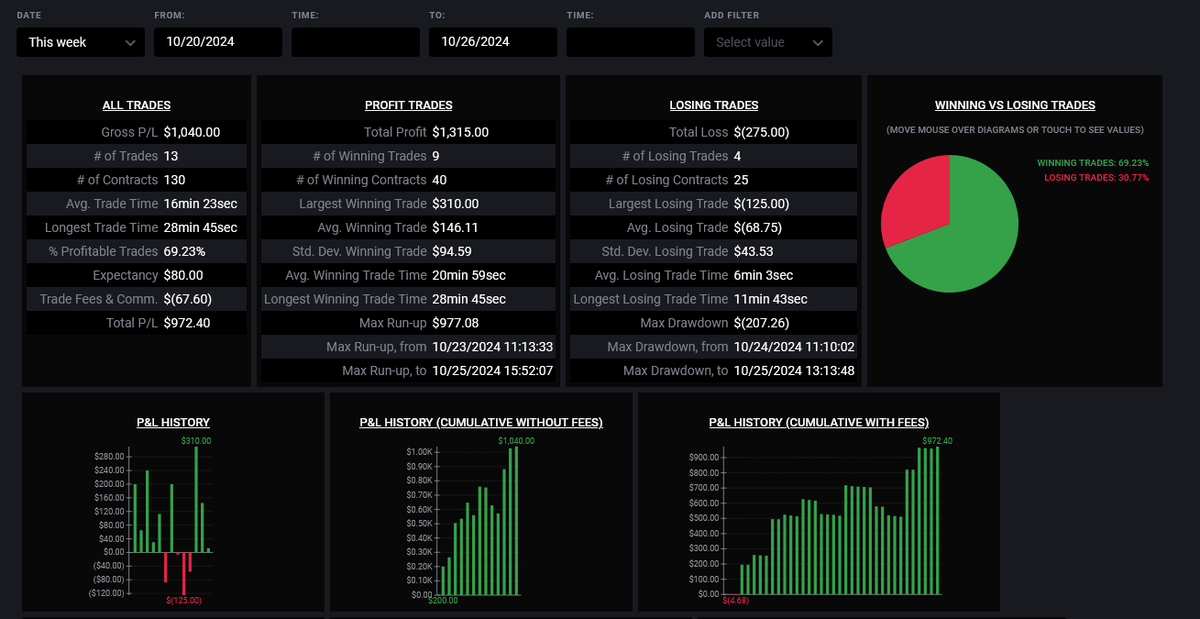
Task: Select Max Run-up to date 10/25/2024 15:52:07
Action: tap(493, 371)
